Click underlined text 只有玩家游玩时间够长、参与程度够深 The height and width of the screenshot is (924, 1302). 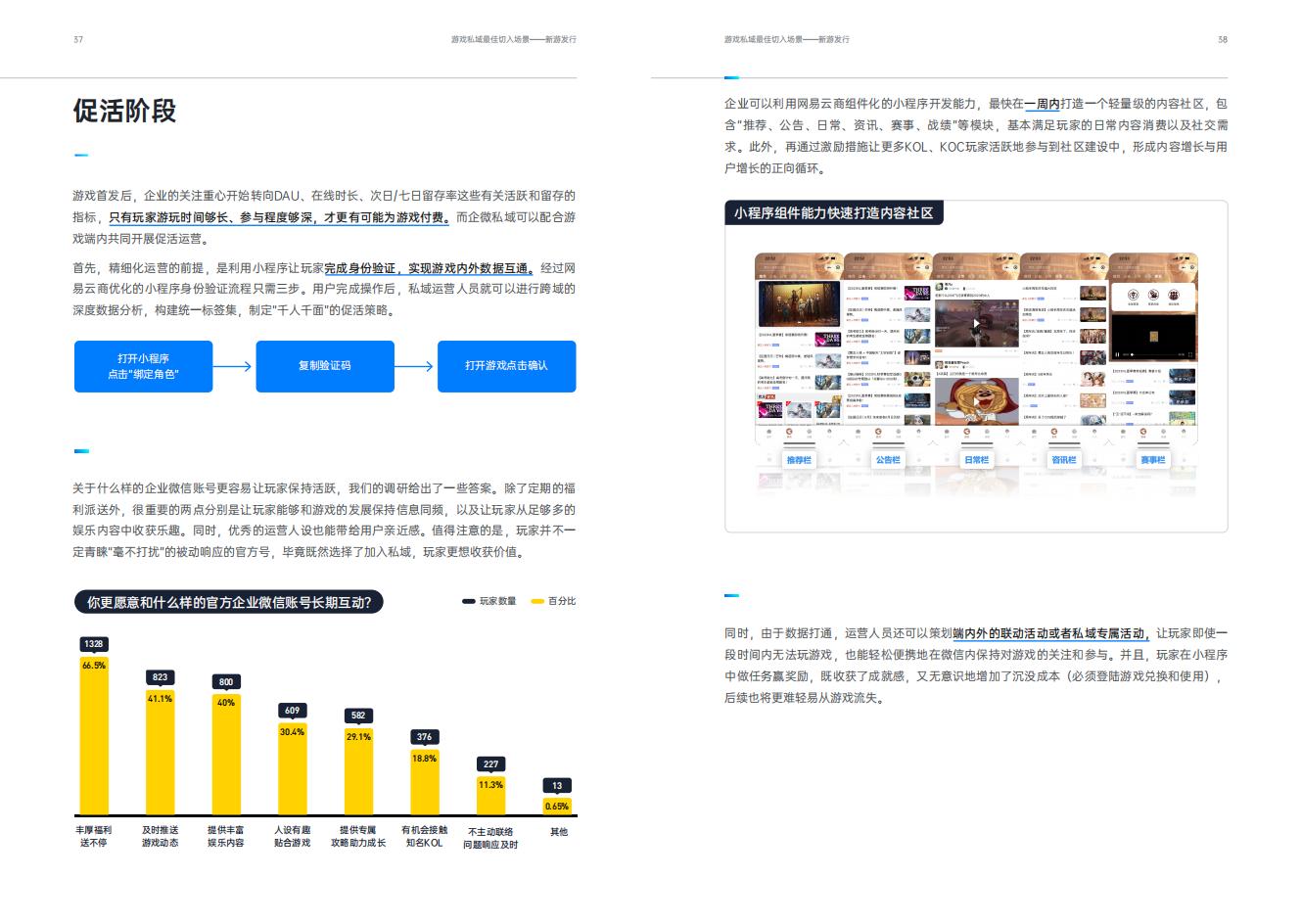point(215,218)
